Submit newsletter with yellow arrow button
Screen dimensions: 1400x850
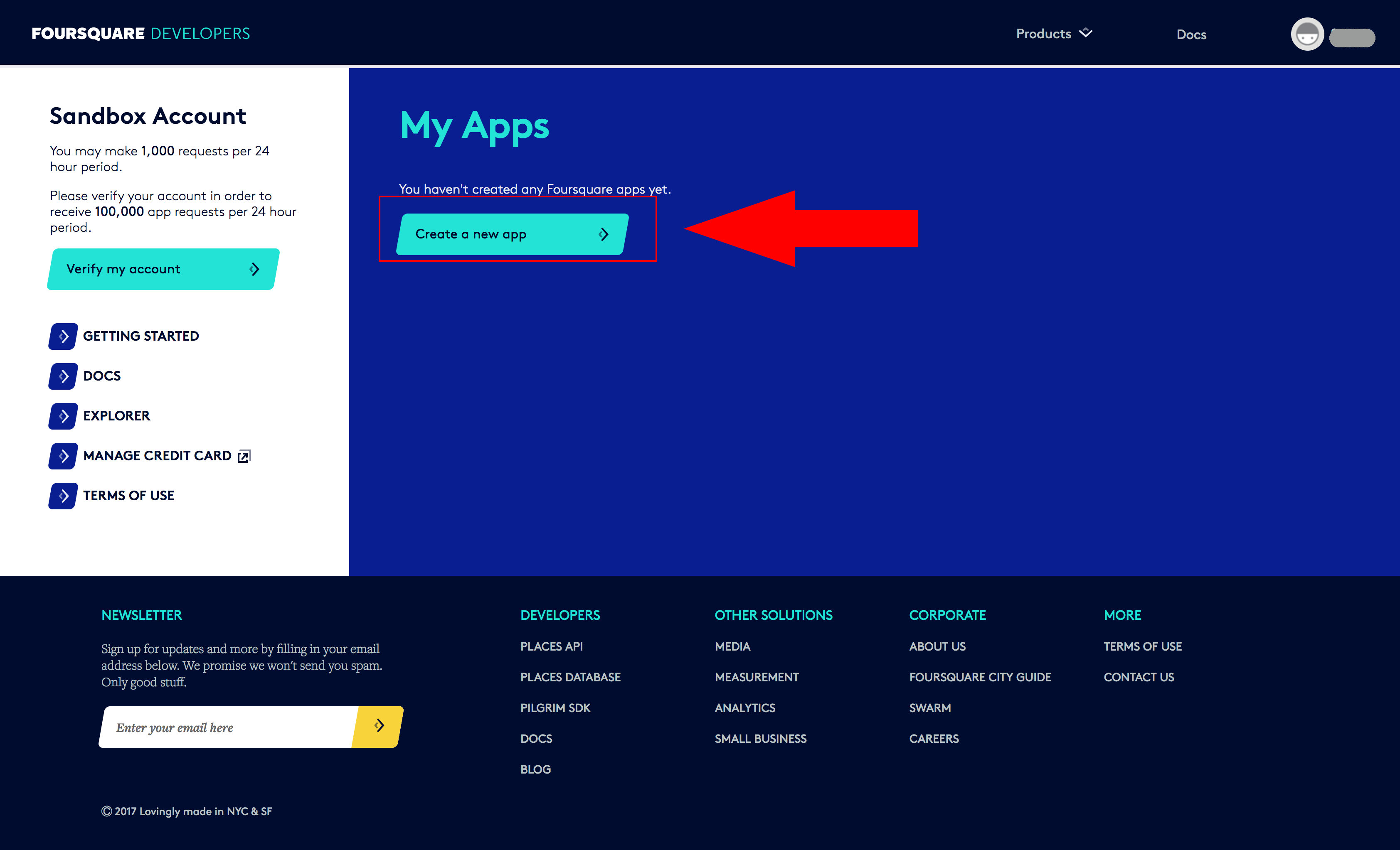click(378, 727)
